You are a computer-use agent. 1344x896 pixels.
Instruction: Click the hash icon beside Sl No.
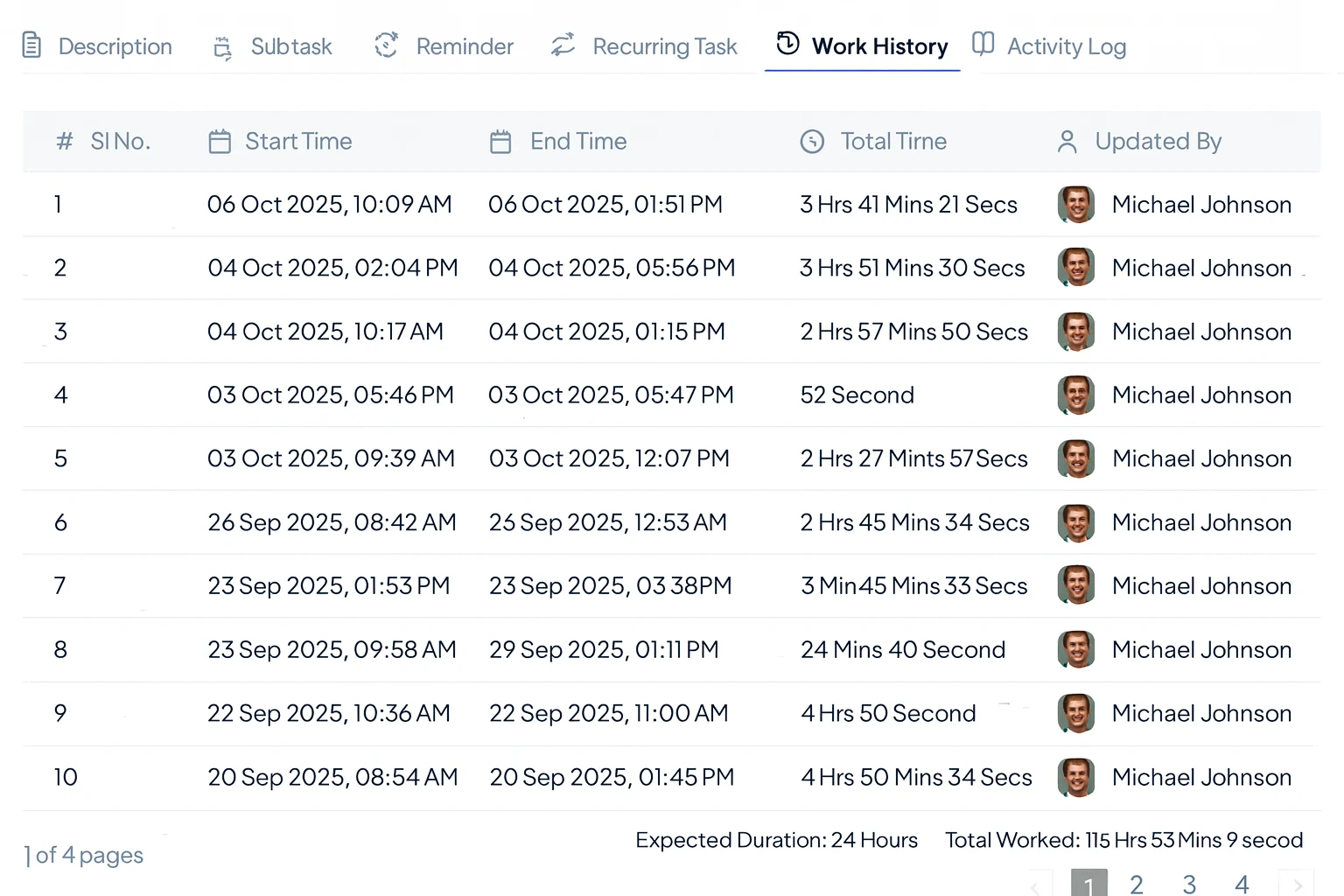pos(65,142)
